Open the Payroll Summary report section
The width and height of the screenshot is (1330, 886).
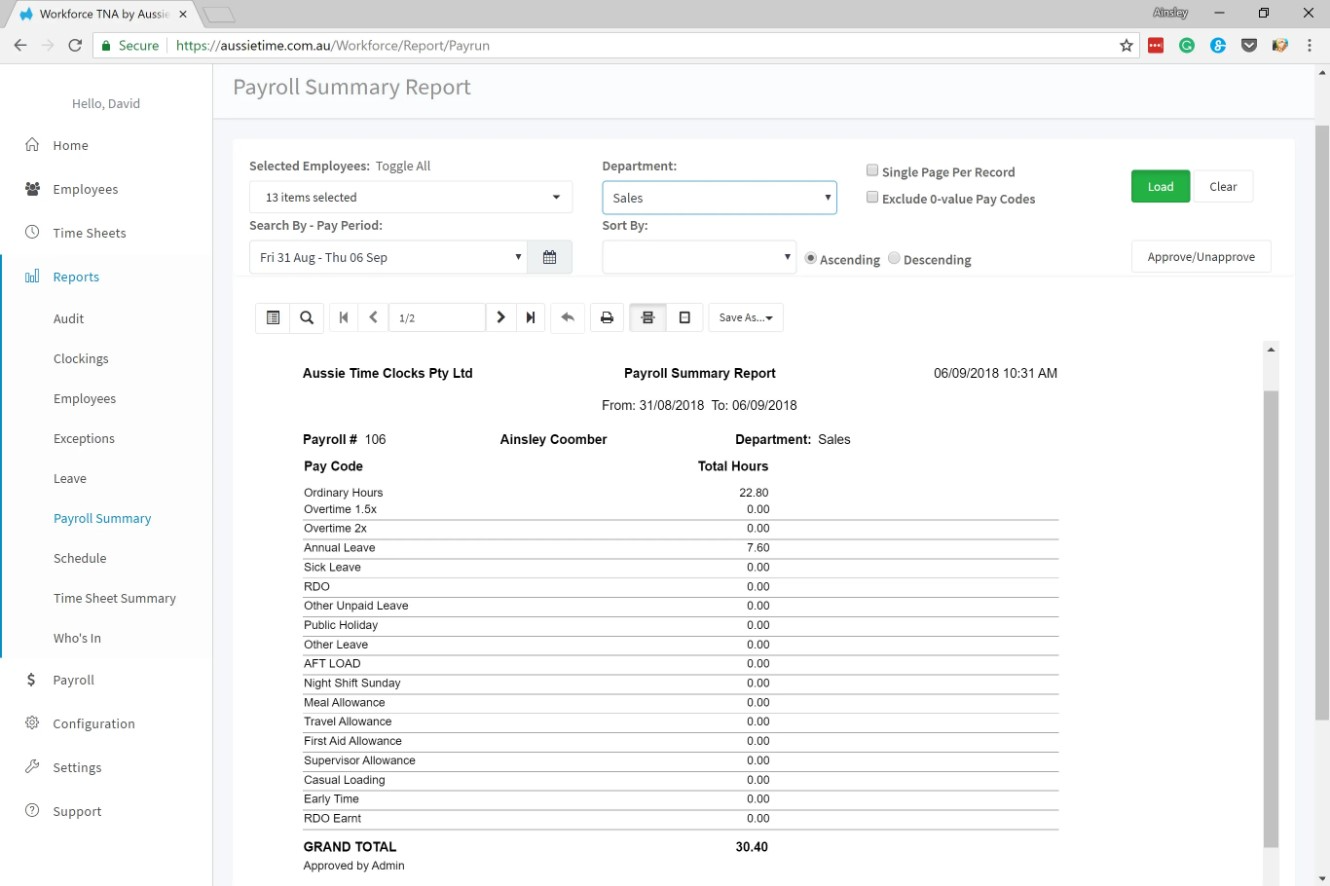point(102,518)
